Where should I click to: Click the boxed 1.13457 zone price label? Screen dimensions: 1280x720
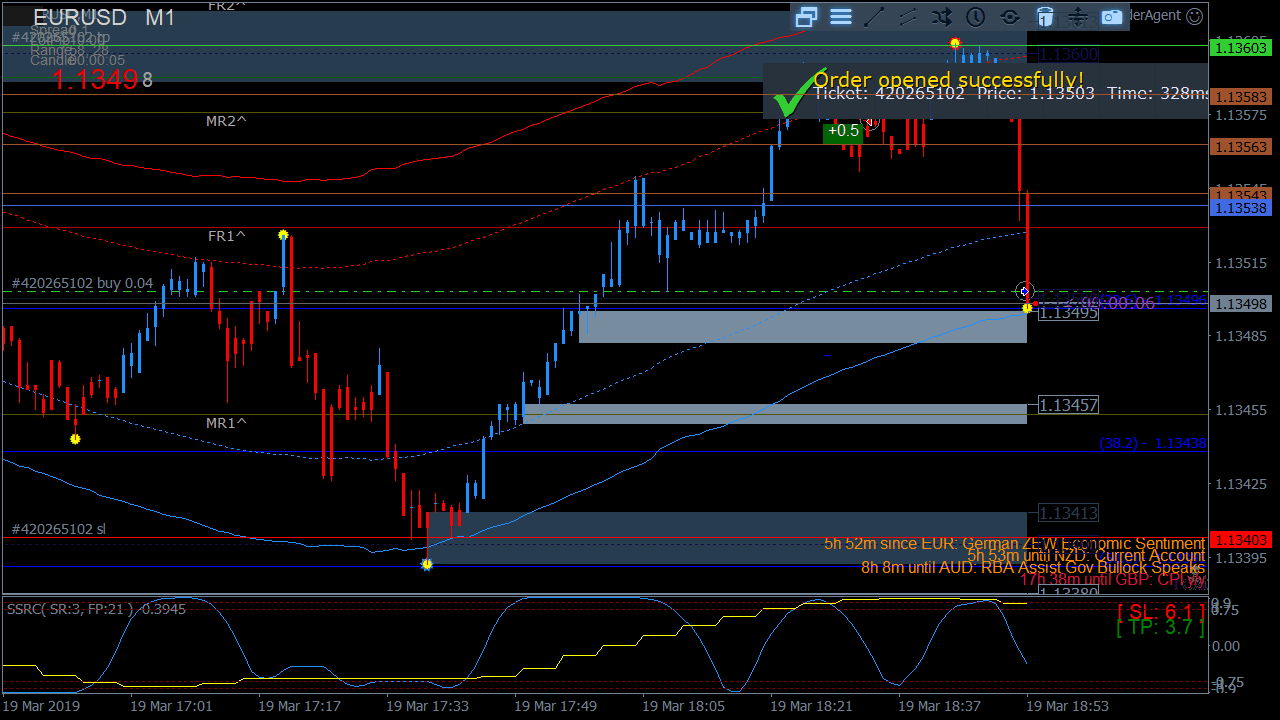click(x=1069, y=405)
